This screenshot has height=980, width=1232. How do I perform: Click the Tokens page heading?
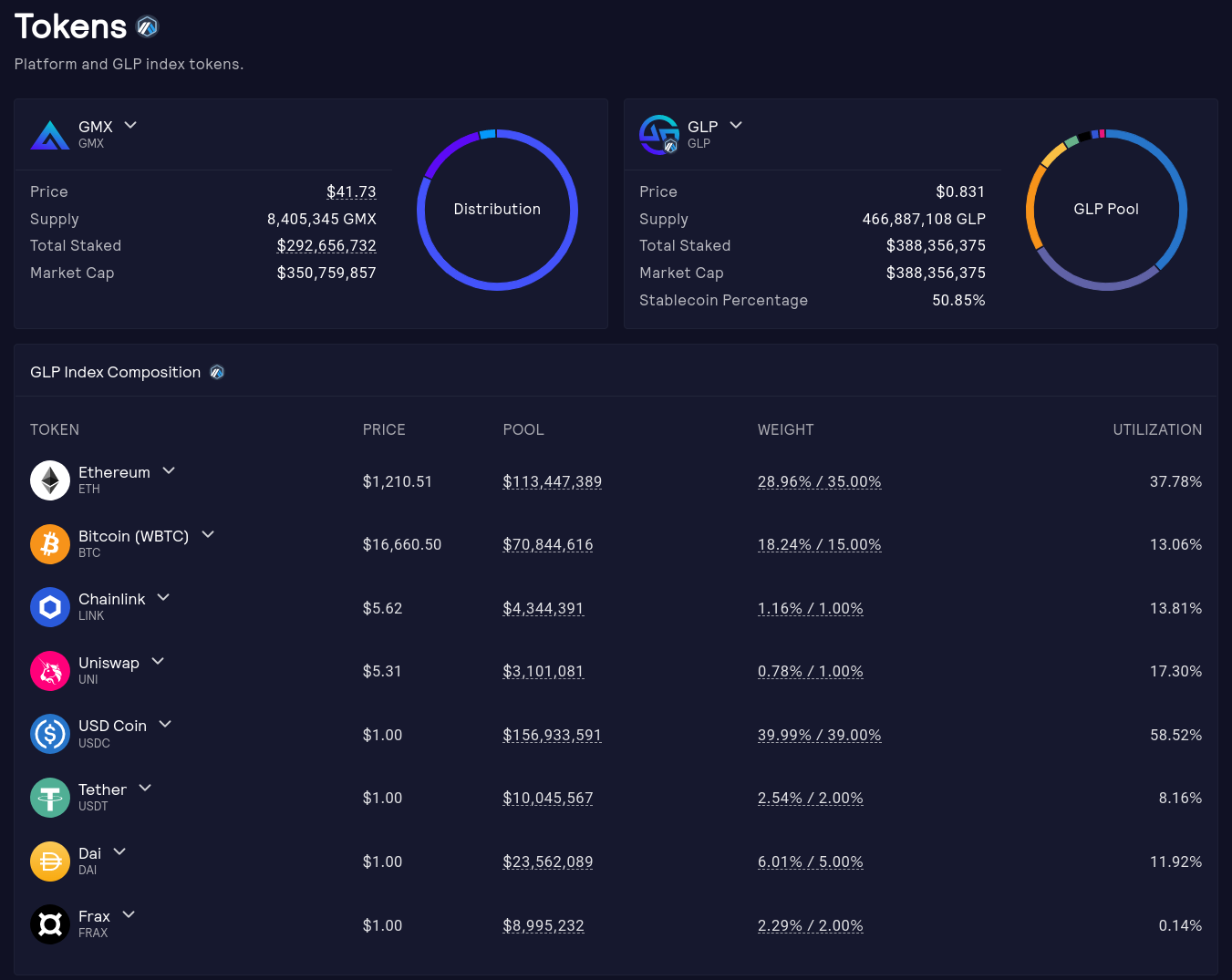pyautogui.click(x=70, y=26)
